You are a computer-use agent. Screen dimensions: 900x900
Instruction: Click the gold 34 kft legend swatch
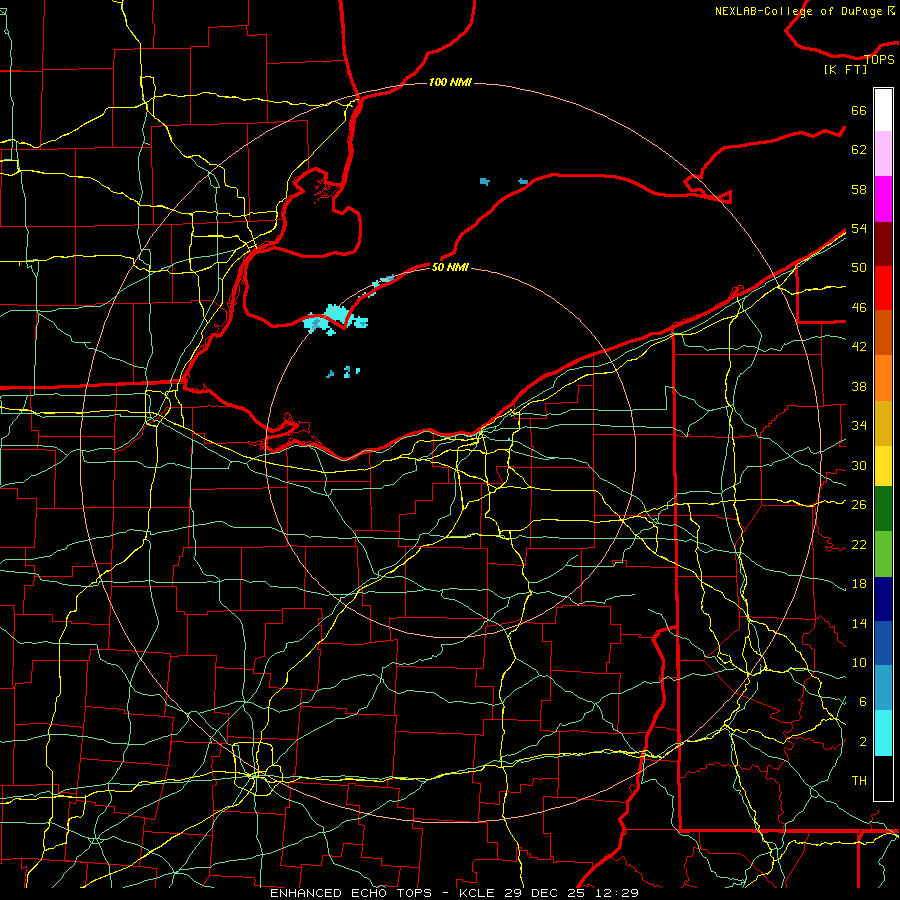coord(883,423)
